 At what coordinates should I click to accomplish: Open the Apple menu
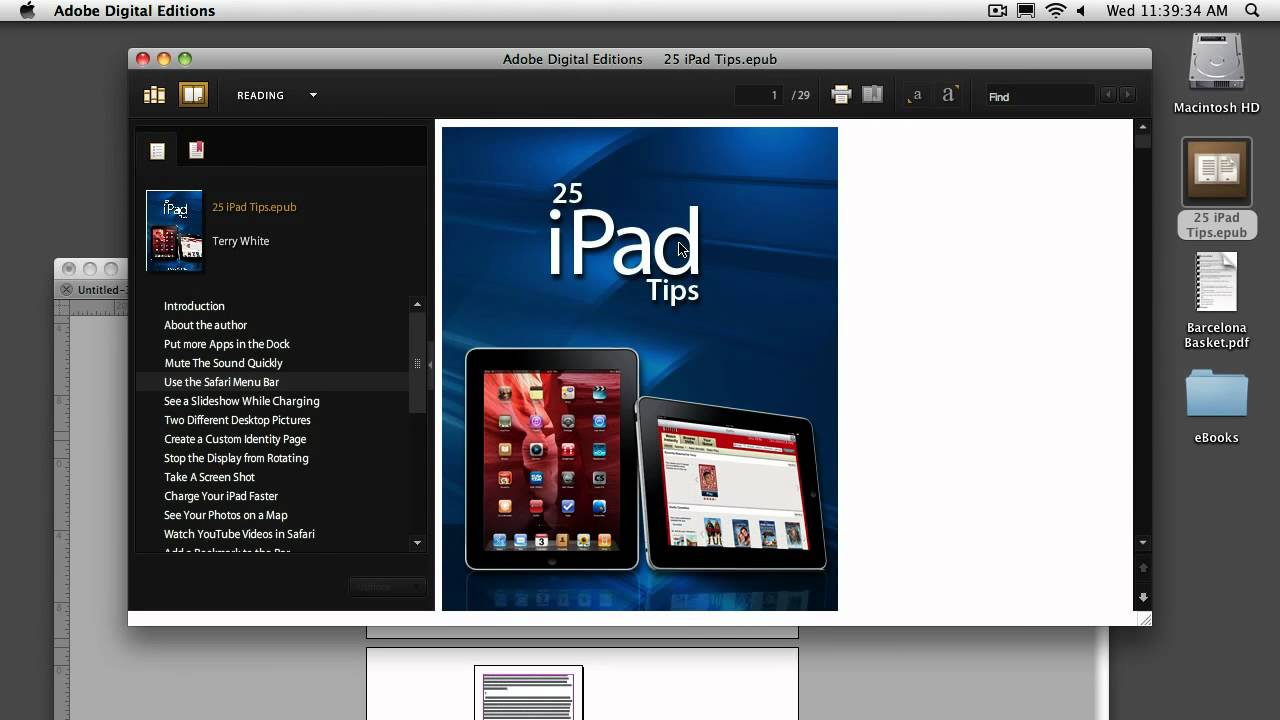27,11
